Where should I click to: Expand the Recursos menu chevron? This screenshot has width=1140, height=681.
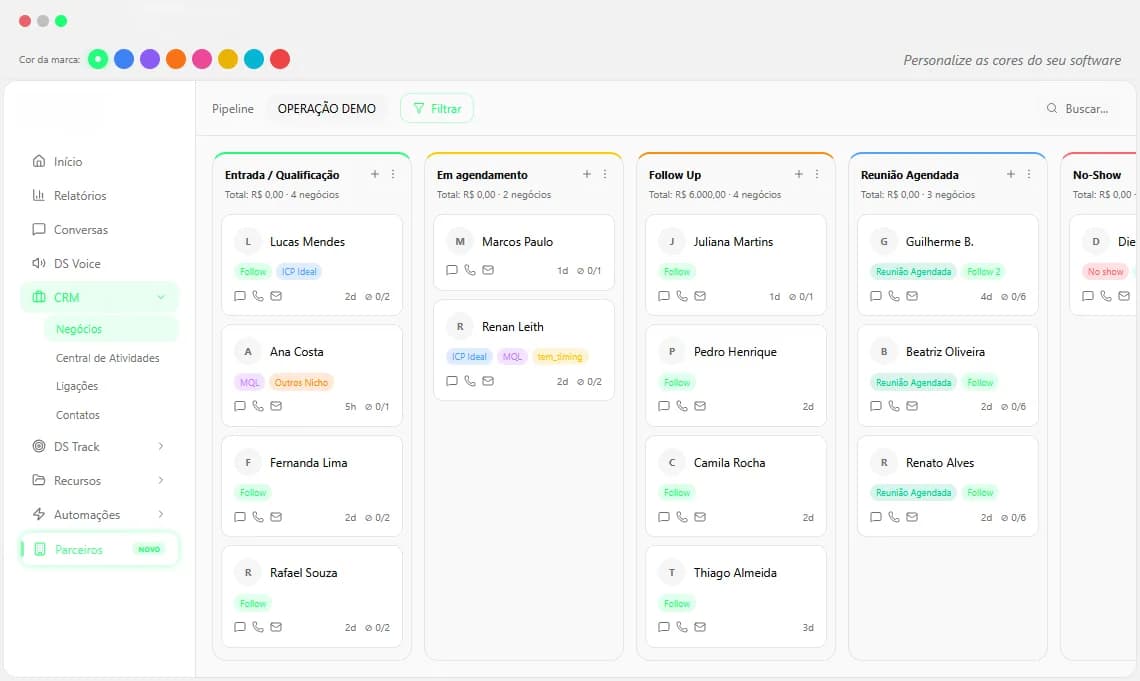tap(161, 480)
